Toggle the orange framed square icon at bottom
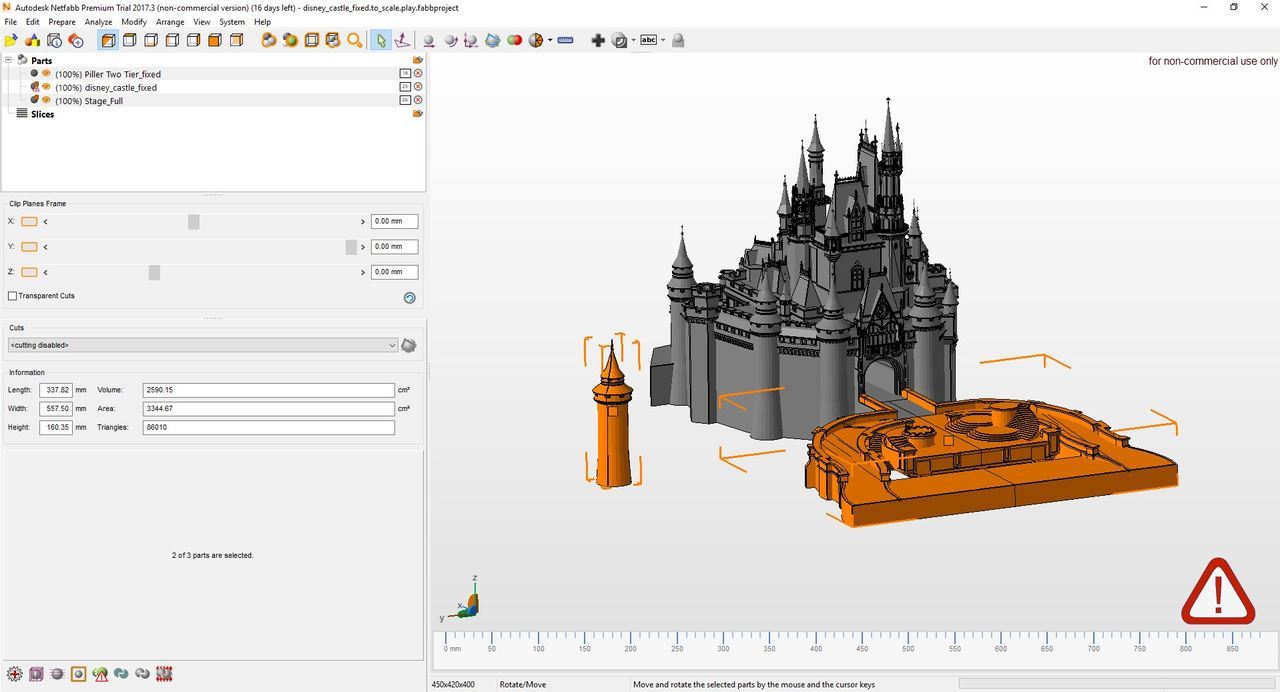1280x692 pixels. (78, 674)
